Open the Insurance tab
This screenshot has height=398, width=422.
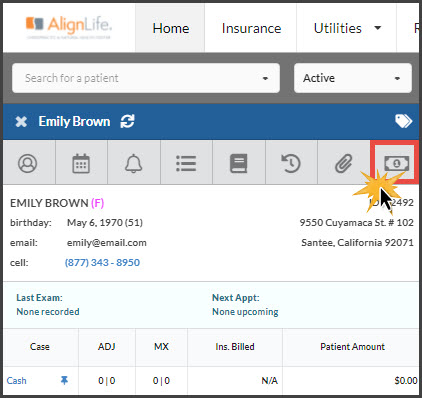251,28
